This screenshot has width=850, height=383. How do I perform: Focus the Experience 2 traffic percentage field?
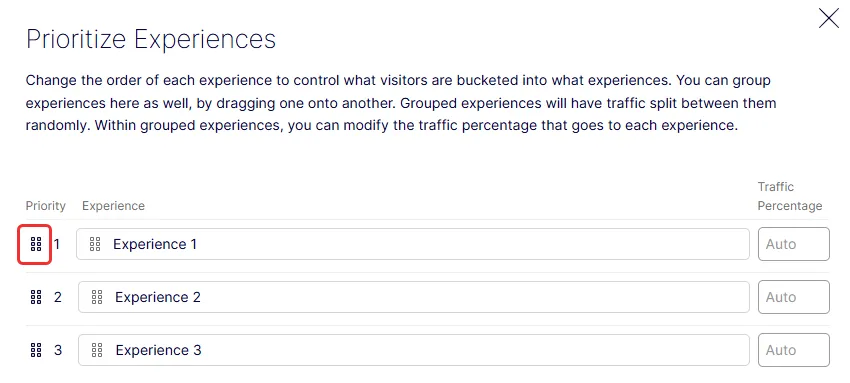click(794, 297)
